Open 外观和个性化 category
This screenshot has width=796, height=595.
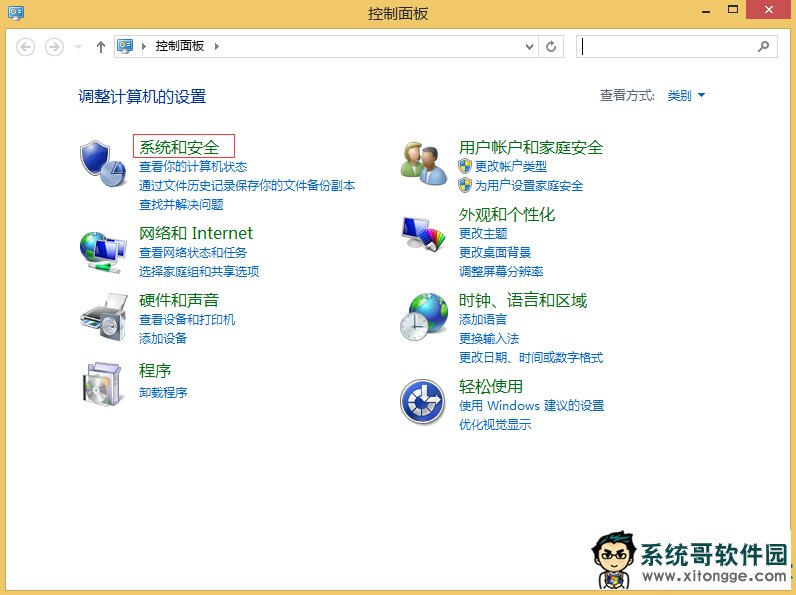point(507,214)
